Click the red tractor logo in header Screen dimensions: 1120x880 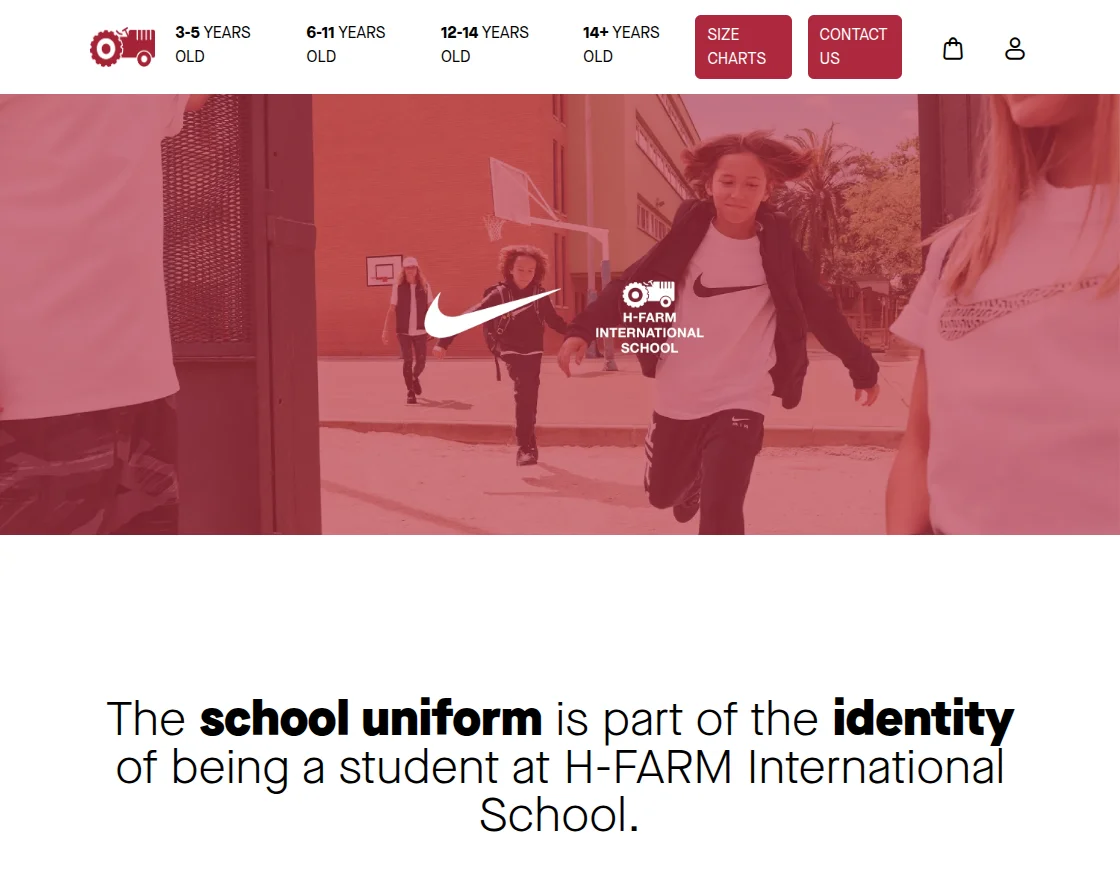122,47
